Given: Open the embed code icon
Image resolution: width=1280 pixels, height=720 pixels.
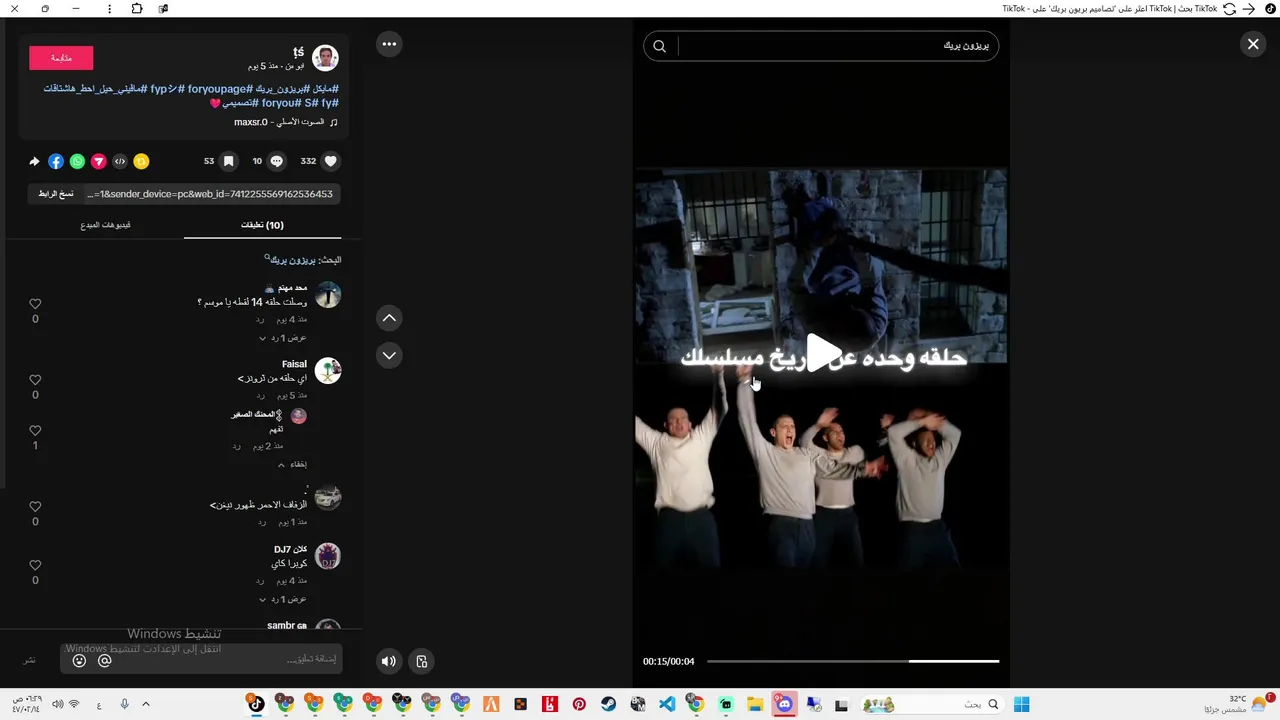Looking at the screenshot, I should pos(120,161).
